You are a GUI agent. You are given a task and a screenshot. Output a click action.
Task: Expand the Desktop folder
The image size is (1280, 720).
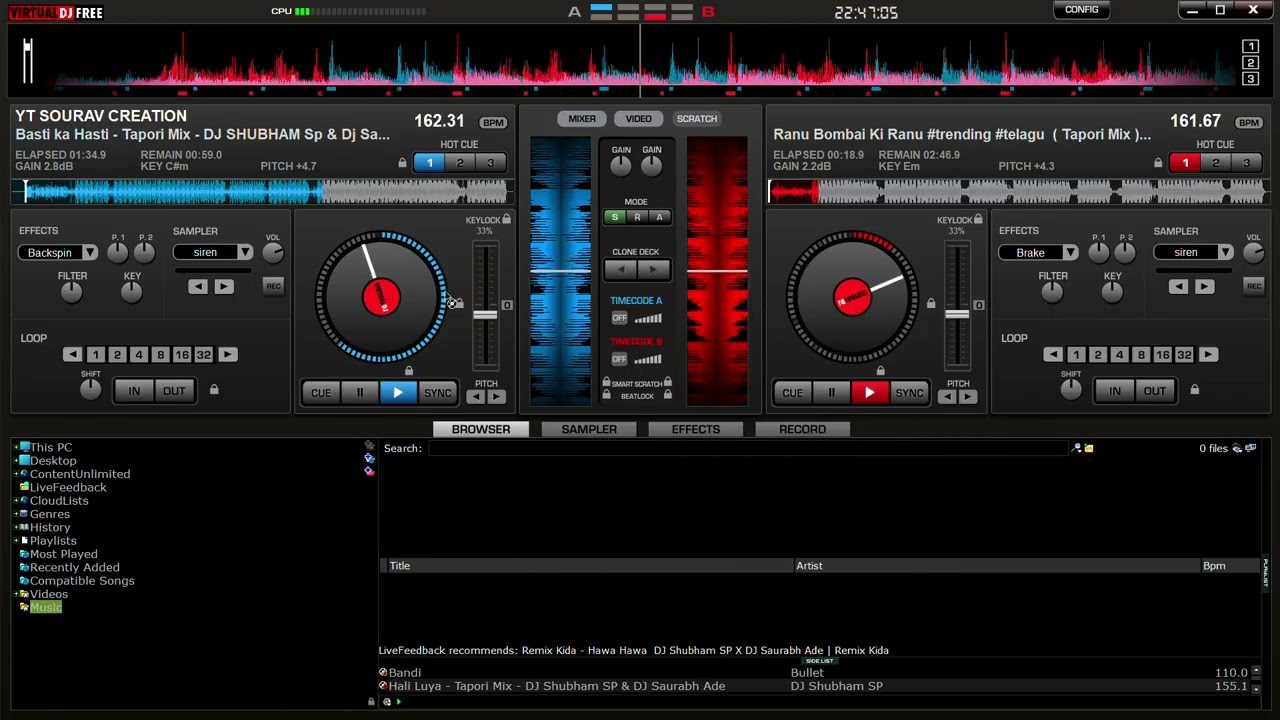16,461
